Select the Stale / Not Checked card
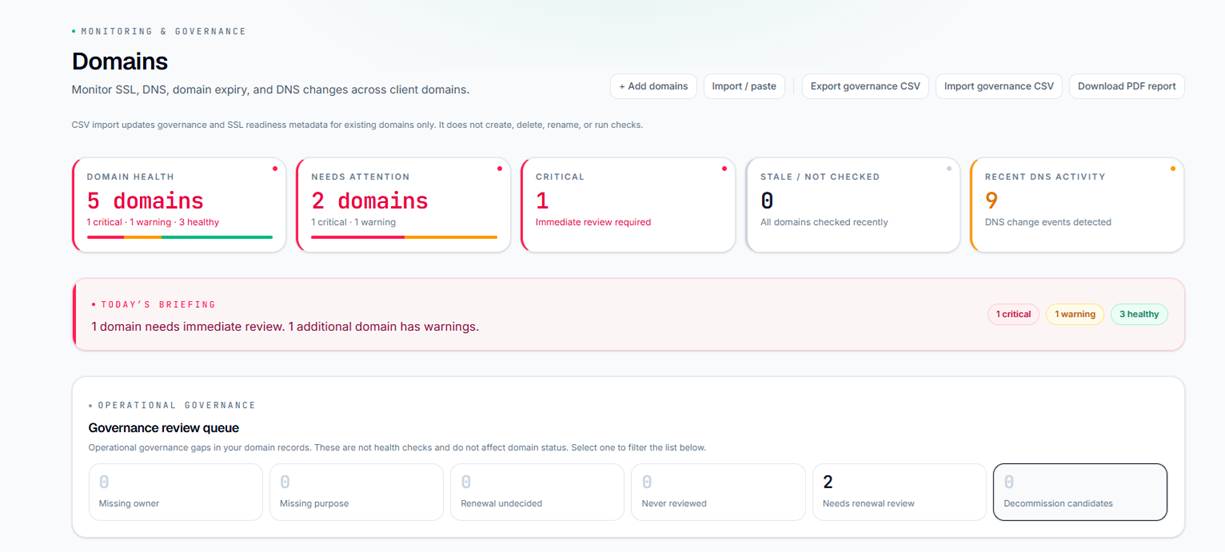 pyautogui.click(x=853, y=204)
